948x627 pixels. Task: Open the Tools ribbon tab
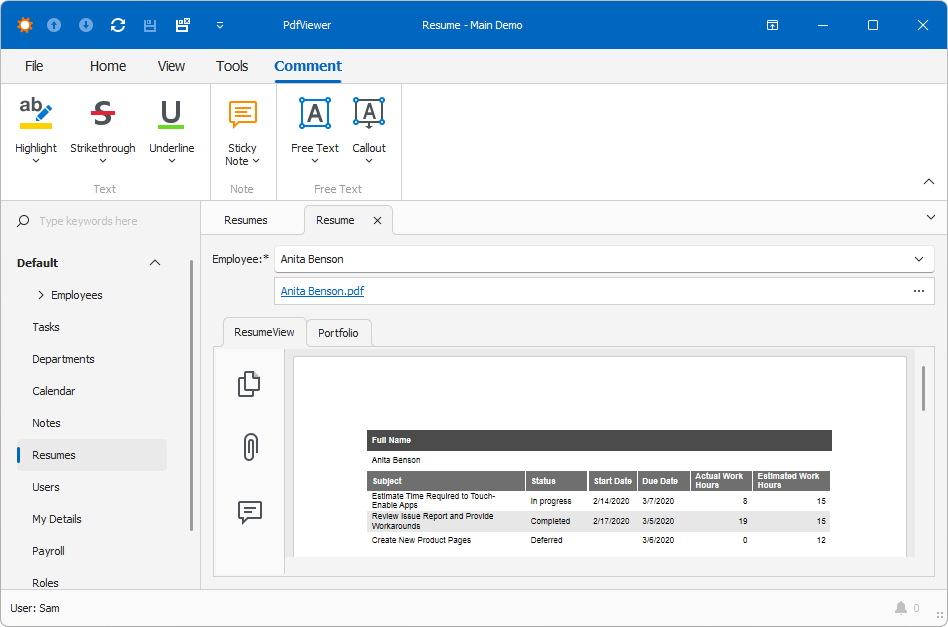[232, 66]
